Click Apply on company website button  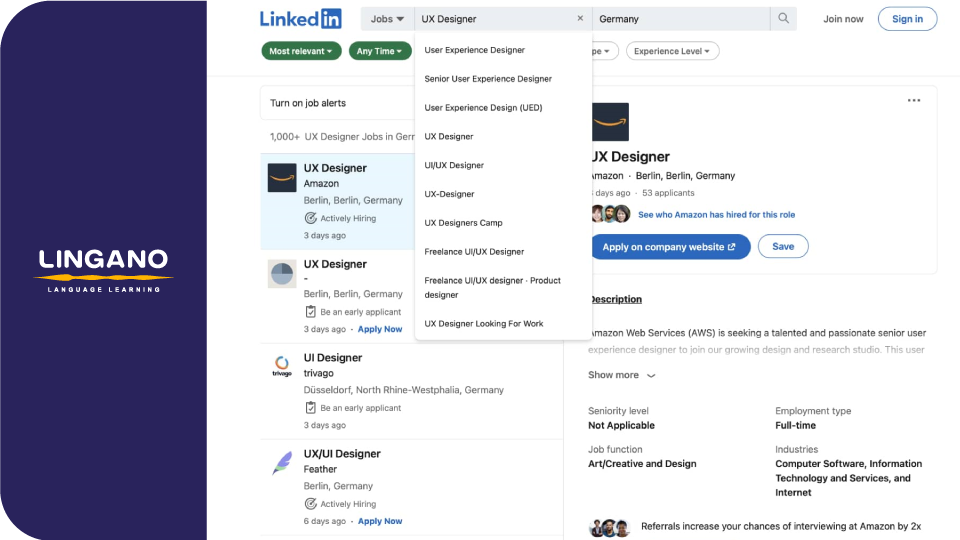(670, 247)
